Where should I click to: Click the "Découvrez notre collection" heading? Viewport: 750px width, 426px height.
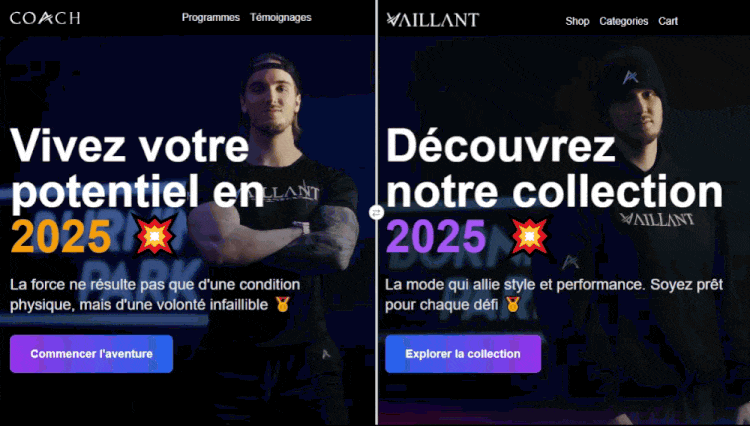click(x=554, y=168)
